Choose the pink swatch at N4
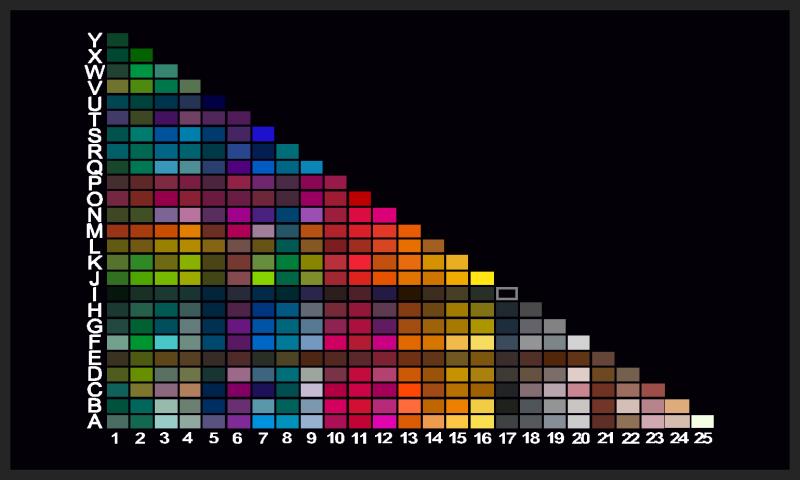This screenshot has width=800, height=480. tap(190, 215)
